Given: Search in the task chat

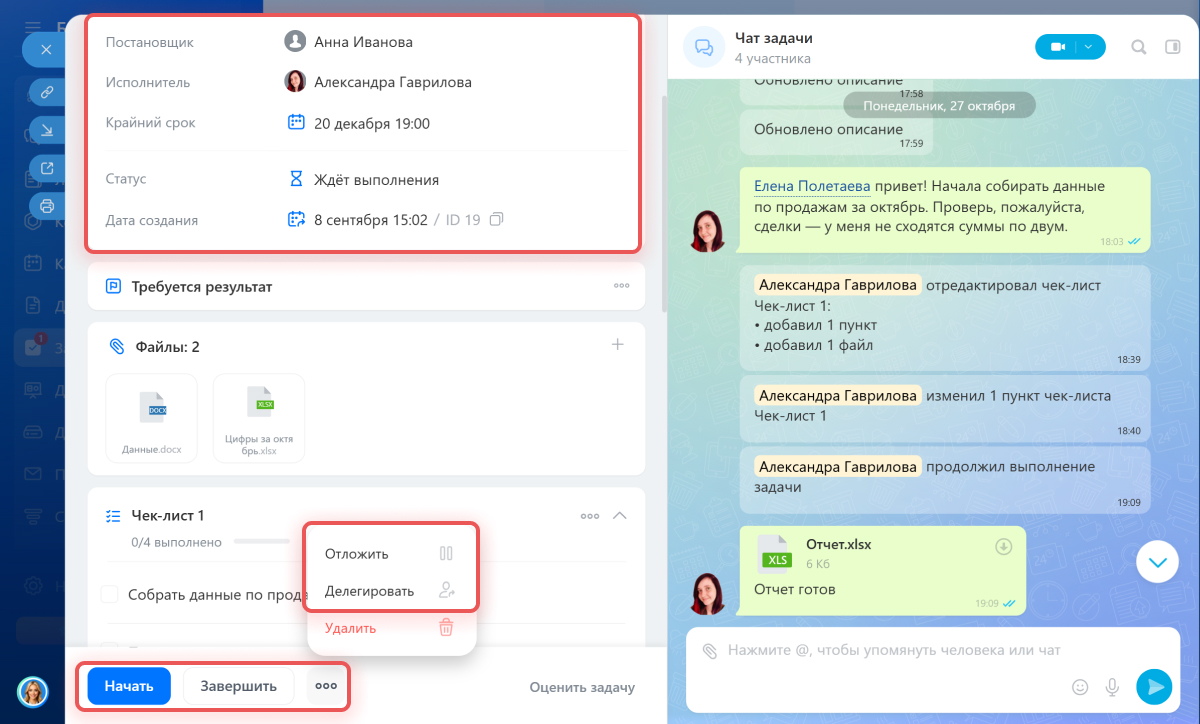Looking at the screenshot, I should click(x=1138, y=47).
